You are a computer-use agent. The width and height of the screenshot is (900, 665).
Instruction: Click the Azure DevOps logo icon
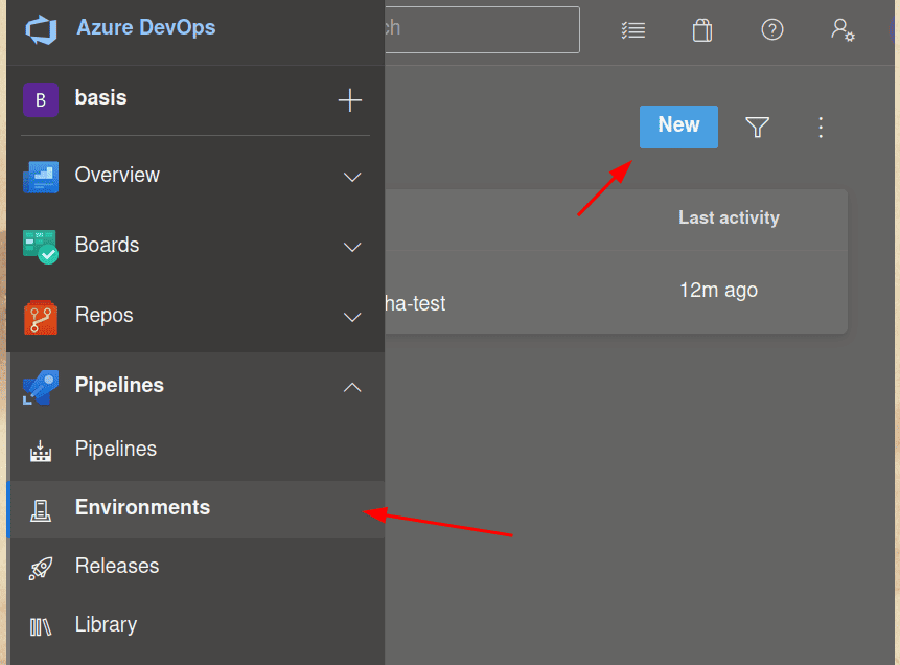(x=41, y=29)
